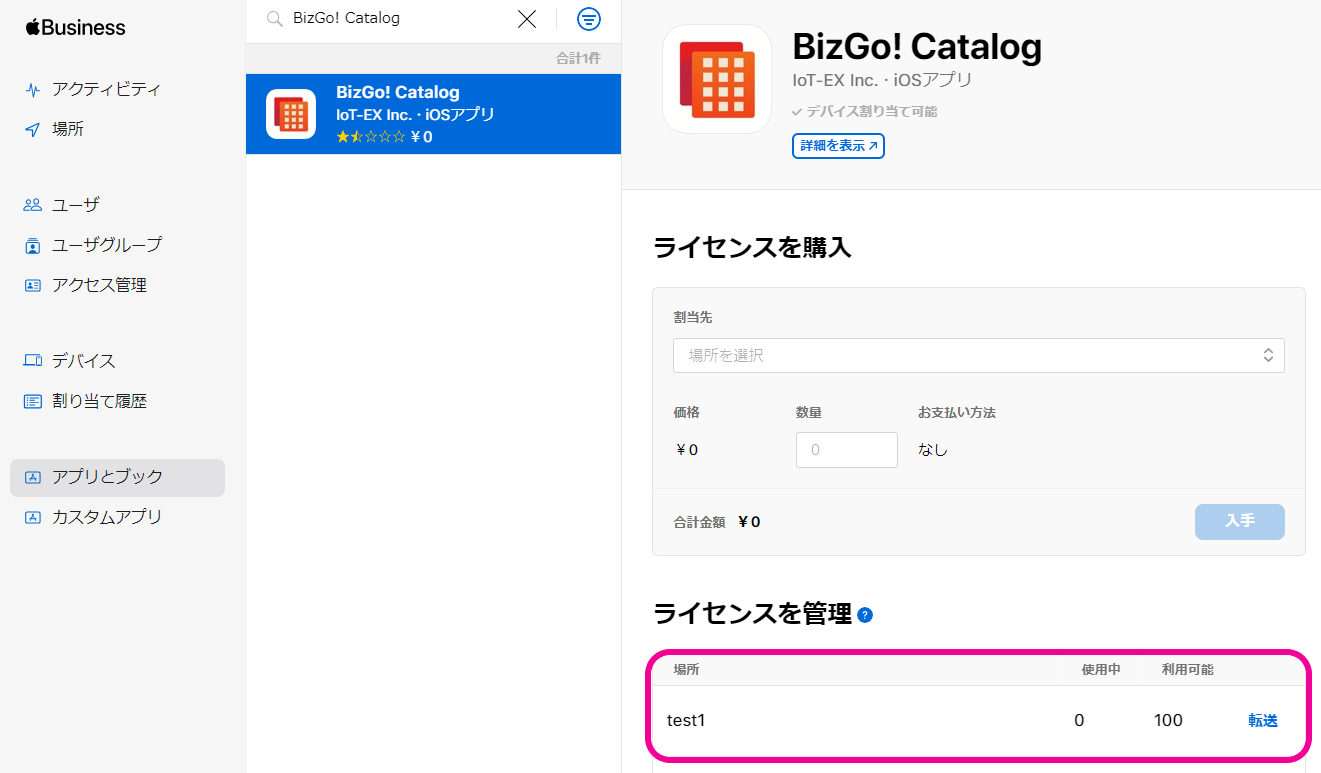Image resolution: width=1321 pixels, height=773 pixels.
Task: Open ユーザグループ in sidebar
Action: [106, 245]
